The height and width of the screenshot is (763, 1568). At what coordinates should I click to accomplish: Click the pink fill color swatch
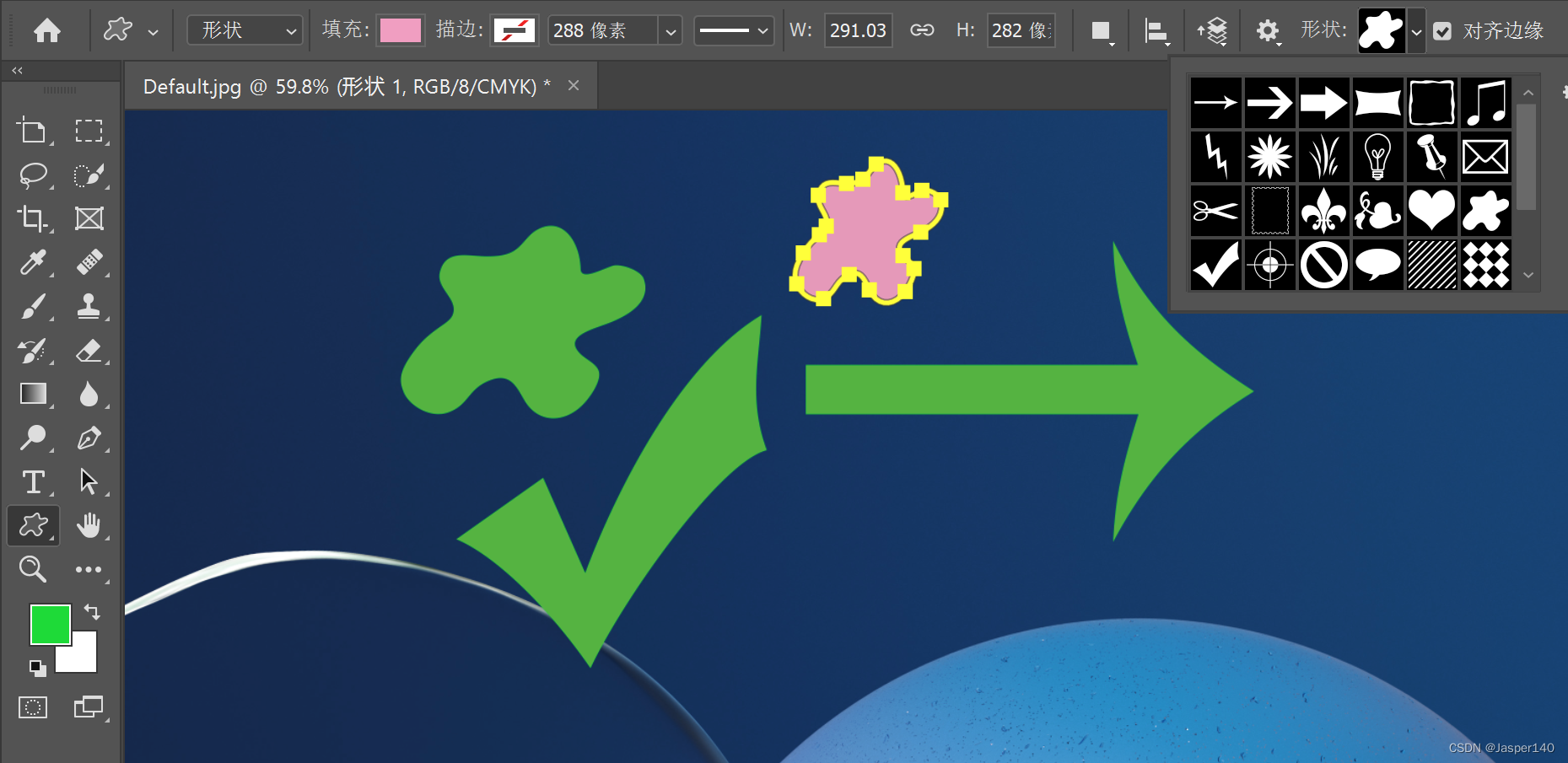(401, 31)
